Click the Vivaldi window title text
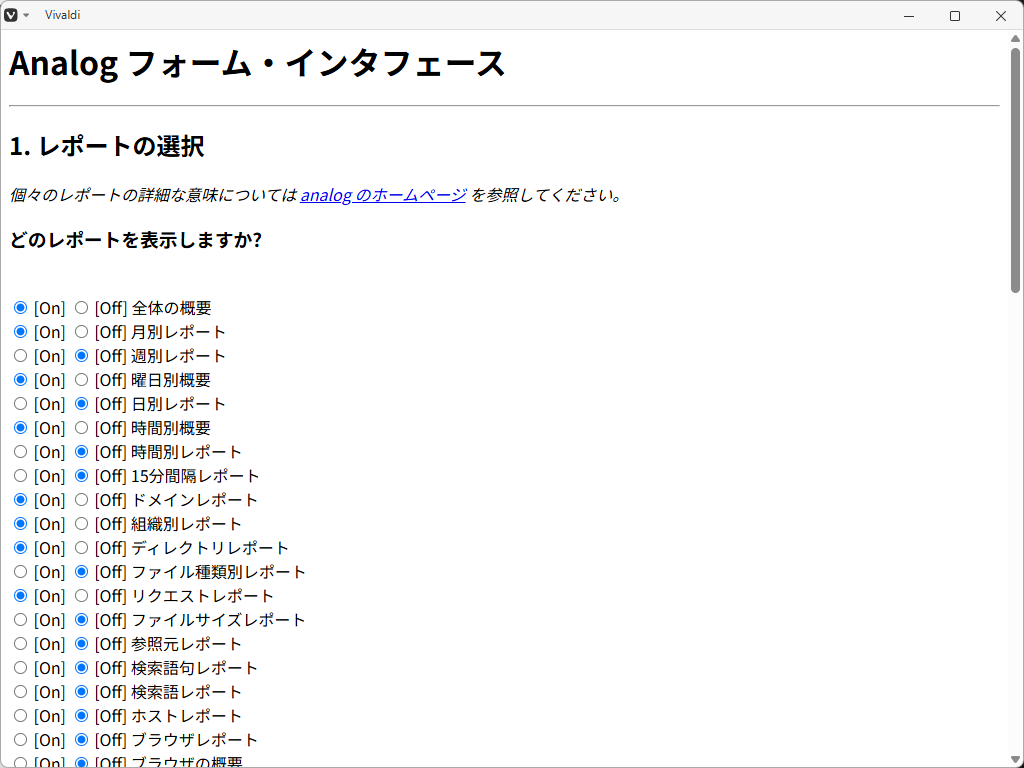1024x768 pixels. click(x=63, y=15)
